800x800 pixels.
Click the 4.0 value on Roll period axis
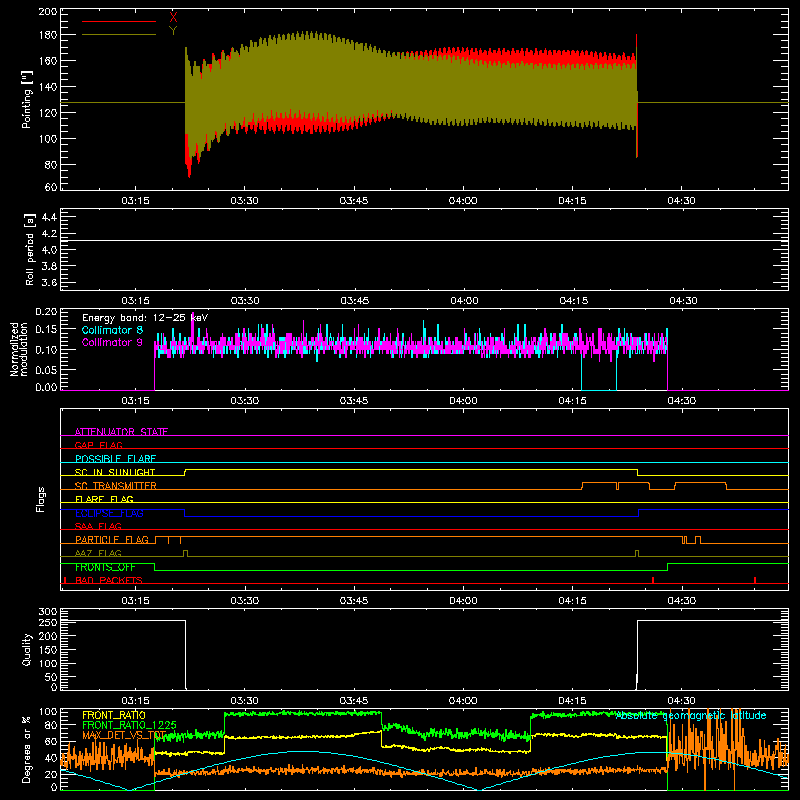[x=49, y=250]
